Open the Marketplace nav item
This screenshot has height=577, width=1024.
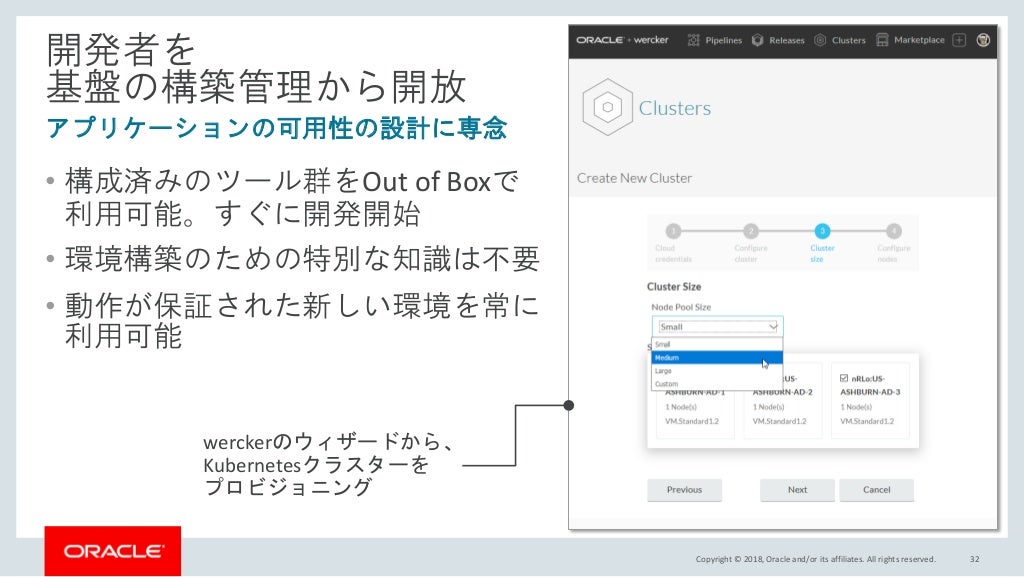pyautogui.click(x=919, y=40)
